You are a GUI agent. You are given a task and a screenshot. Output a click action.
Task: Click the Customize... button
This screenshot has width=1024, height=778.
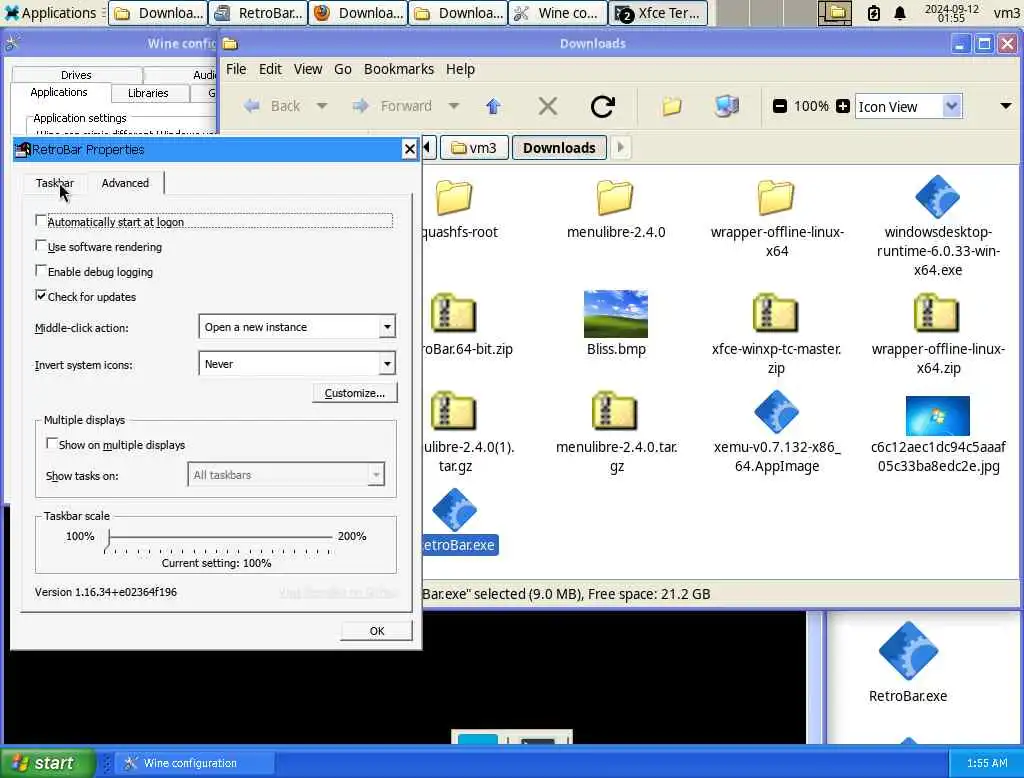pyautogui.click(x=355, y=393)
